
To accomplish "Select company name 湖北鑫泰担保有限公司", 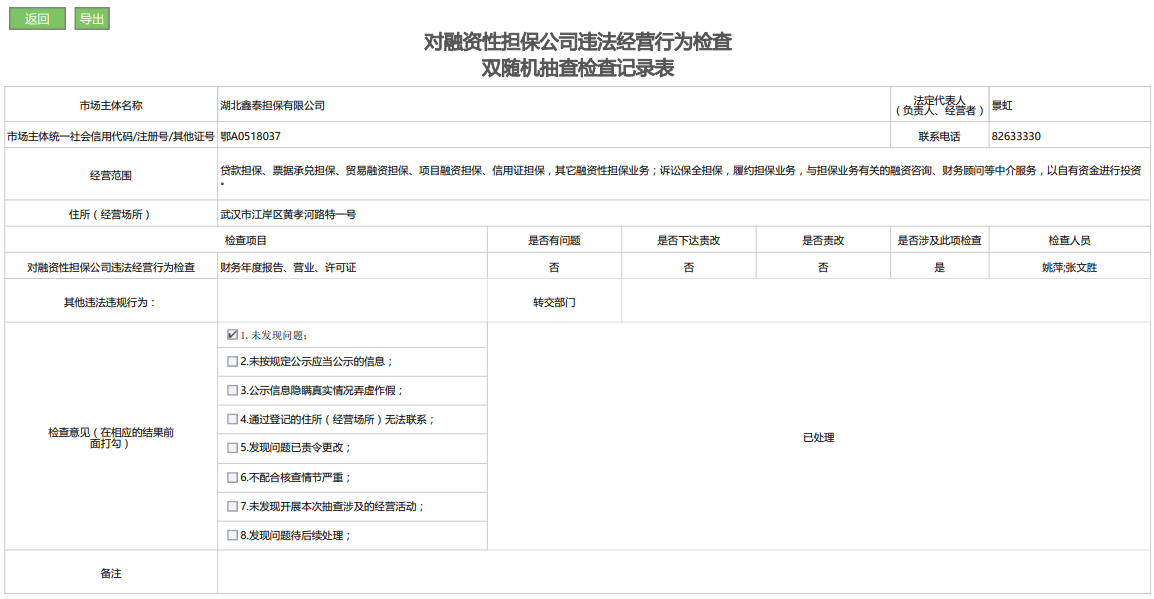I will [272, 105].
